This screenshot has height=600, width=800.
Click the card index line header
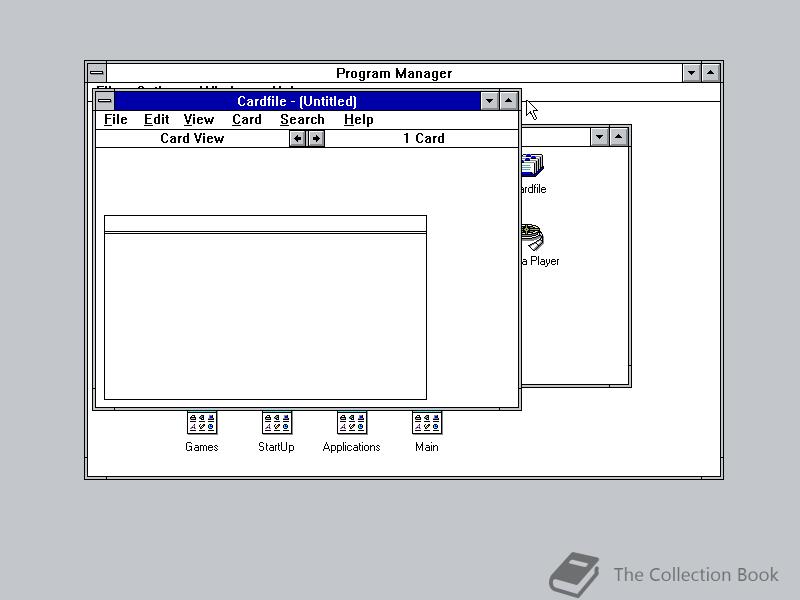click(x=265, y=223)
